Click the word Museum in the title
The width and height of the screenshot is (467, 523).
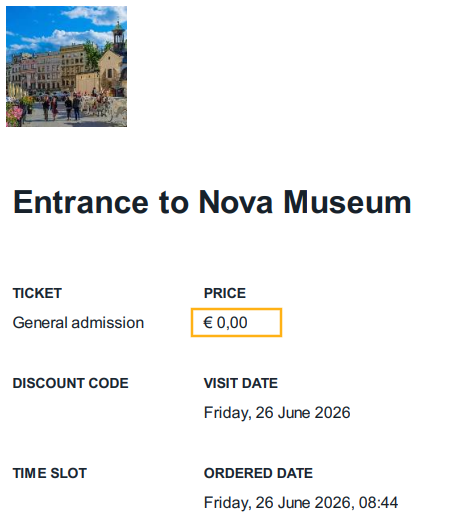click(347, 202)
